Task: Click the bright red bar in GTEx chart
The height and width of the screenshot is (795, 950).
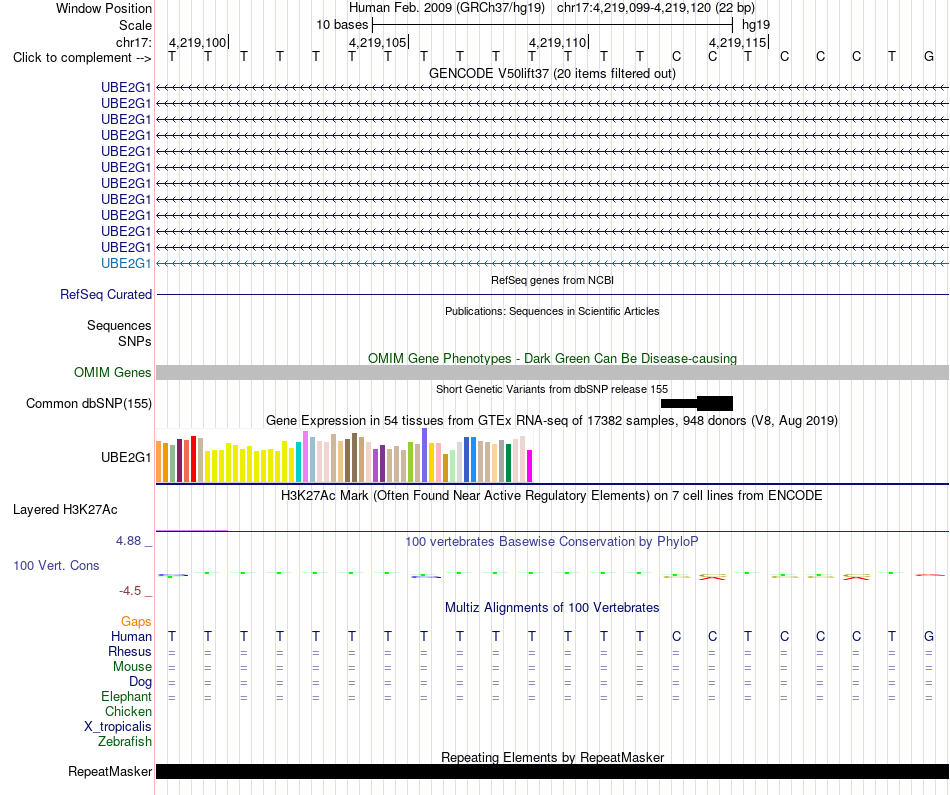Action: [x=193, y=459]
